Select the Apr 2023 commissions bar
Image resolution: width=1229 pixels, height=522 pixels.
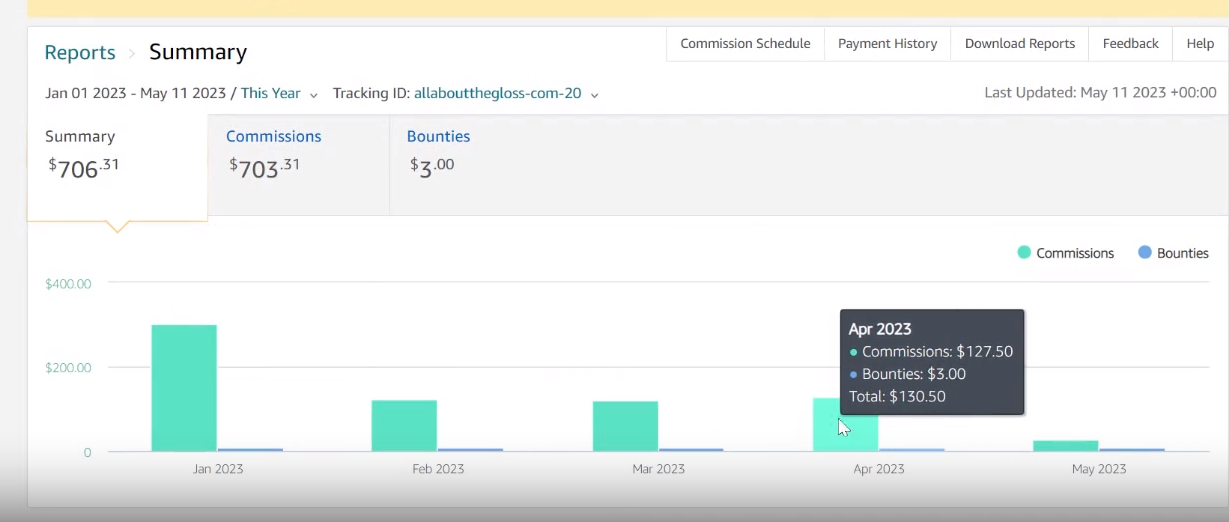(x=845, y=425)
